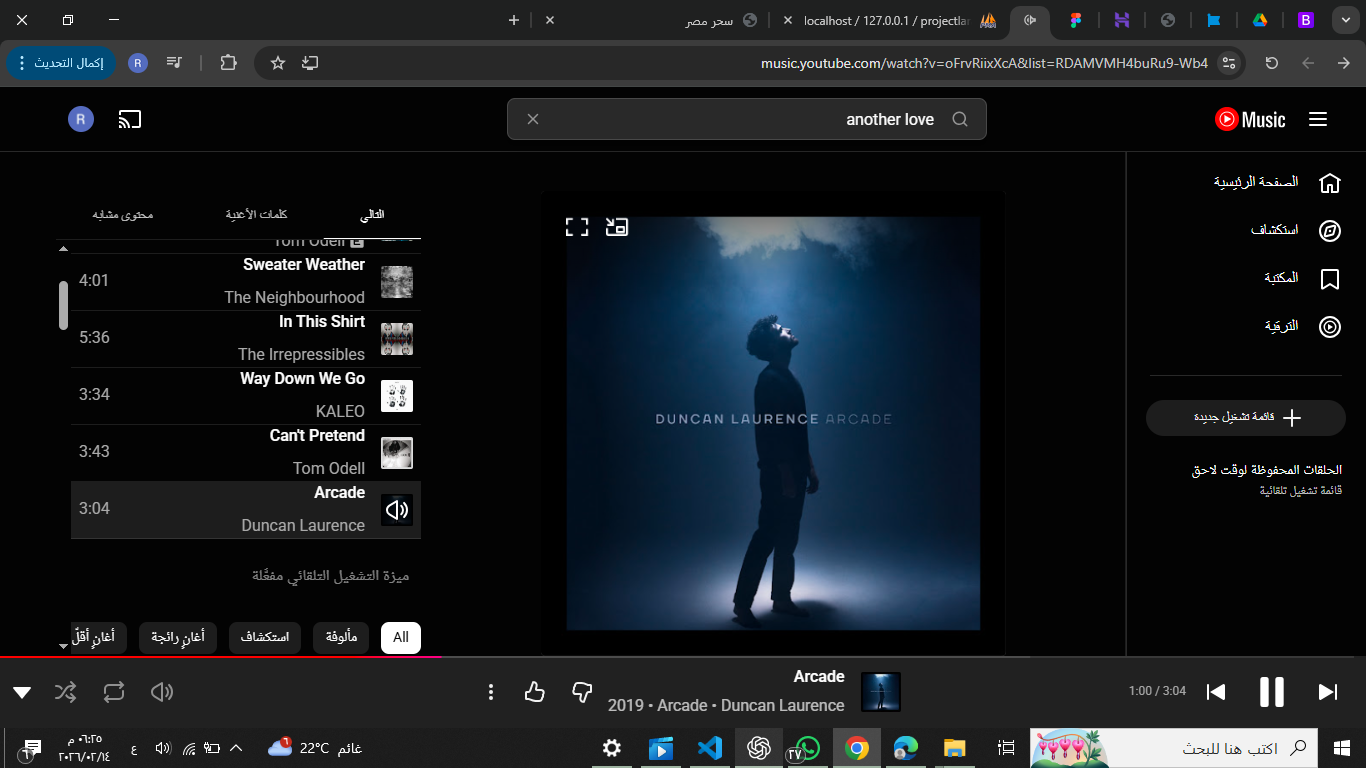Open the hamburger menu beside the Music logo
The height and width of the screenshot is (768, 1366).
1318,120
